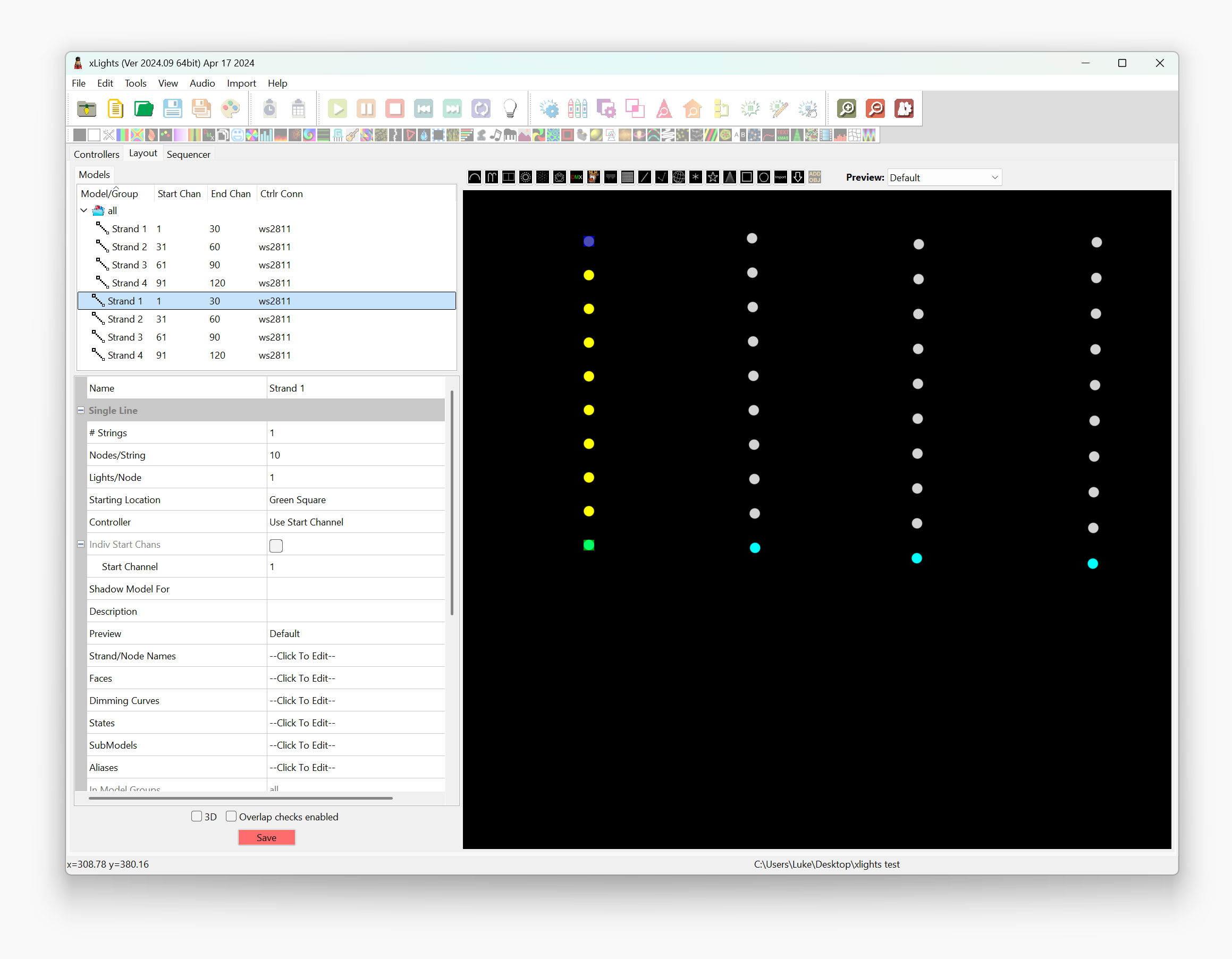Click the Nodes/String value field

[x=356, y=455]
